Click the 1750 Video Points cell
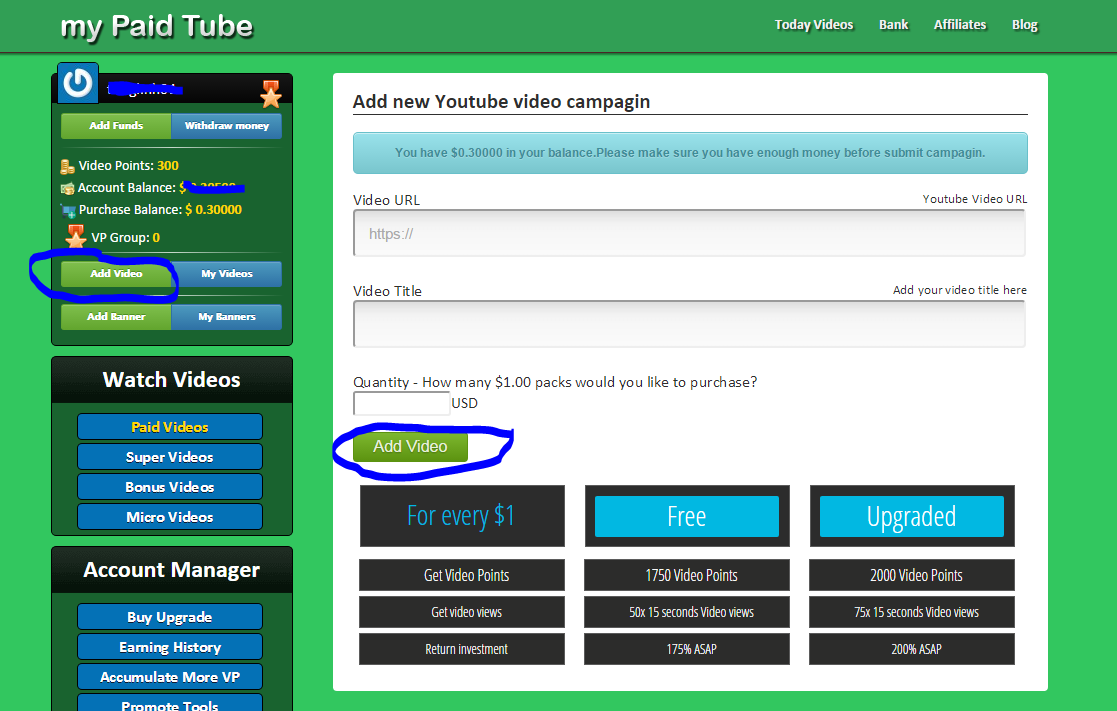 687,575
